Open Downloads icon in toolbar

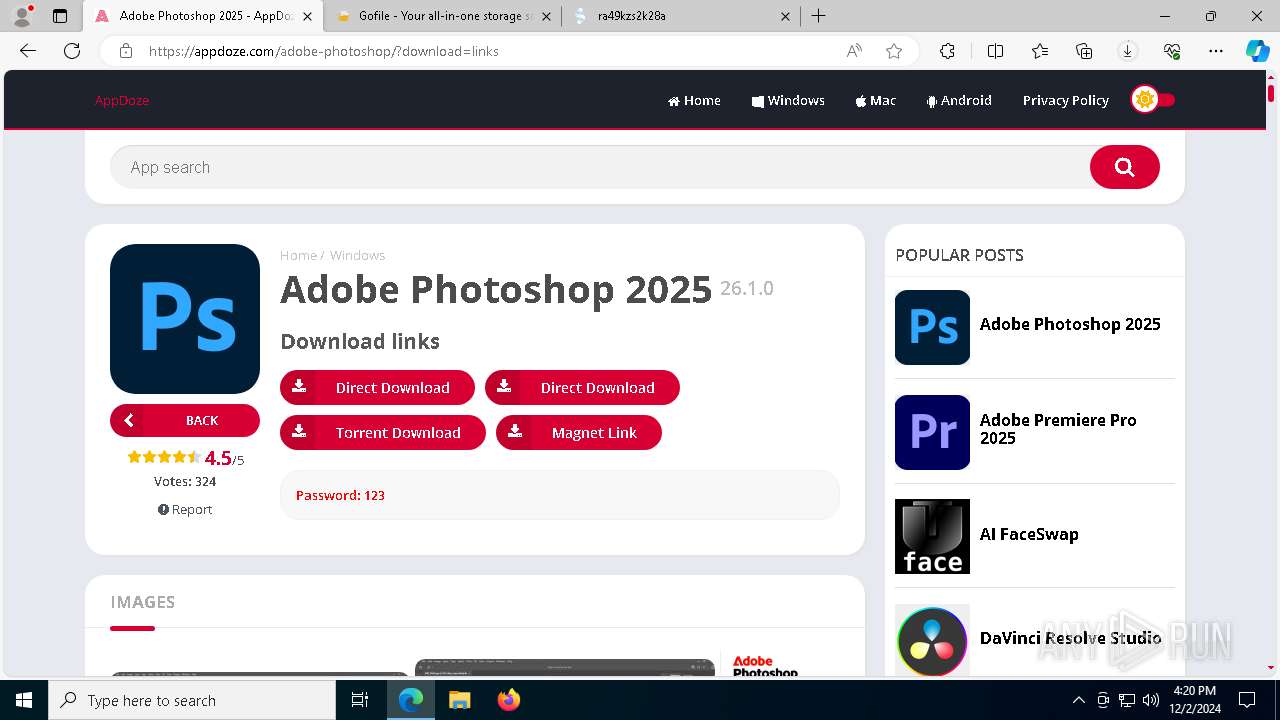coord(1128,51)
